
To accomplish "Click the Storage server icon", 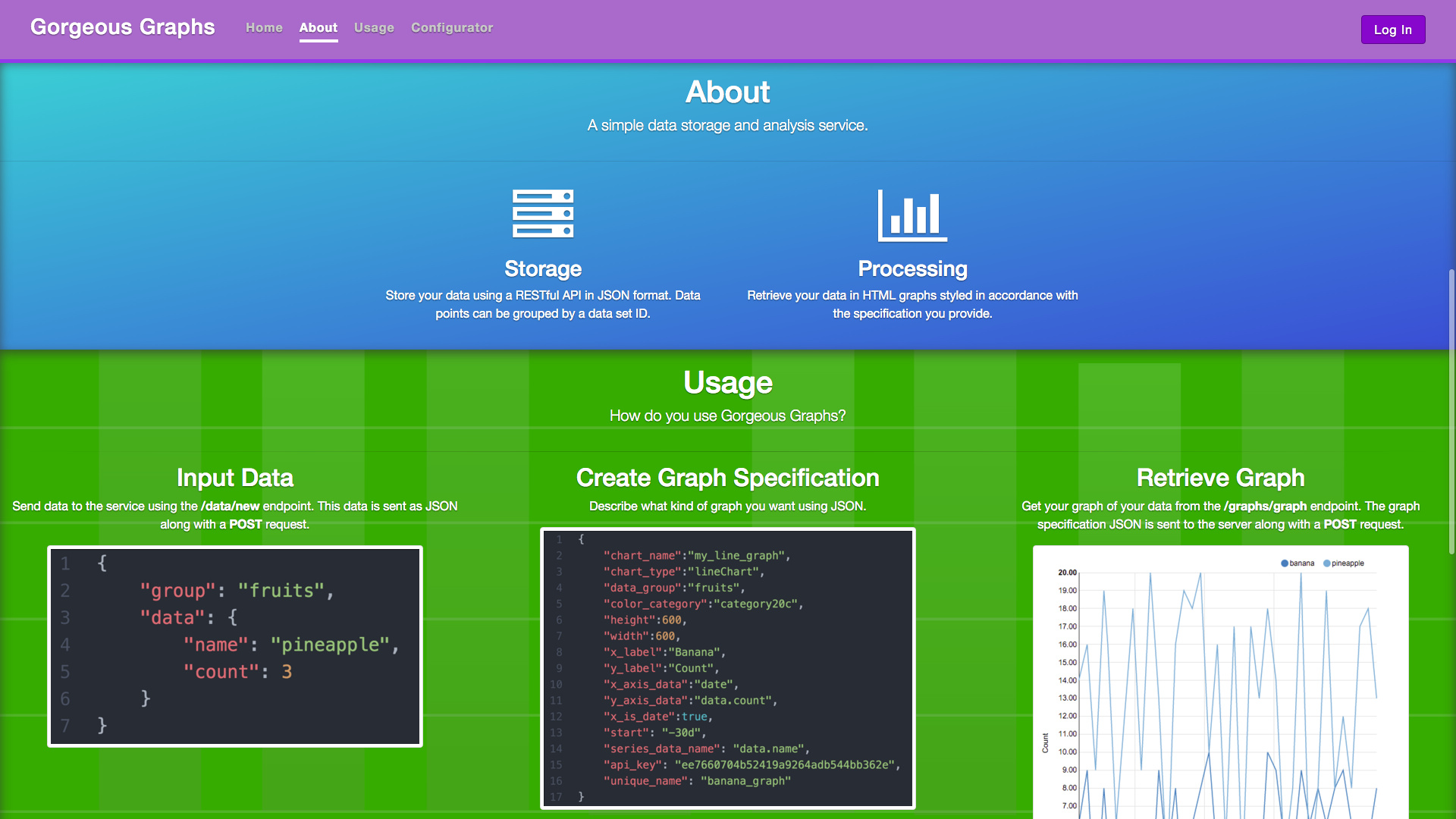I will coord(543,214).
